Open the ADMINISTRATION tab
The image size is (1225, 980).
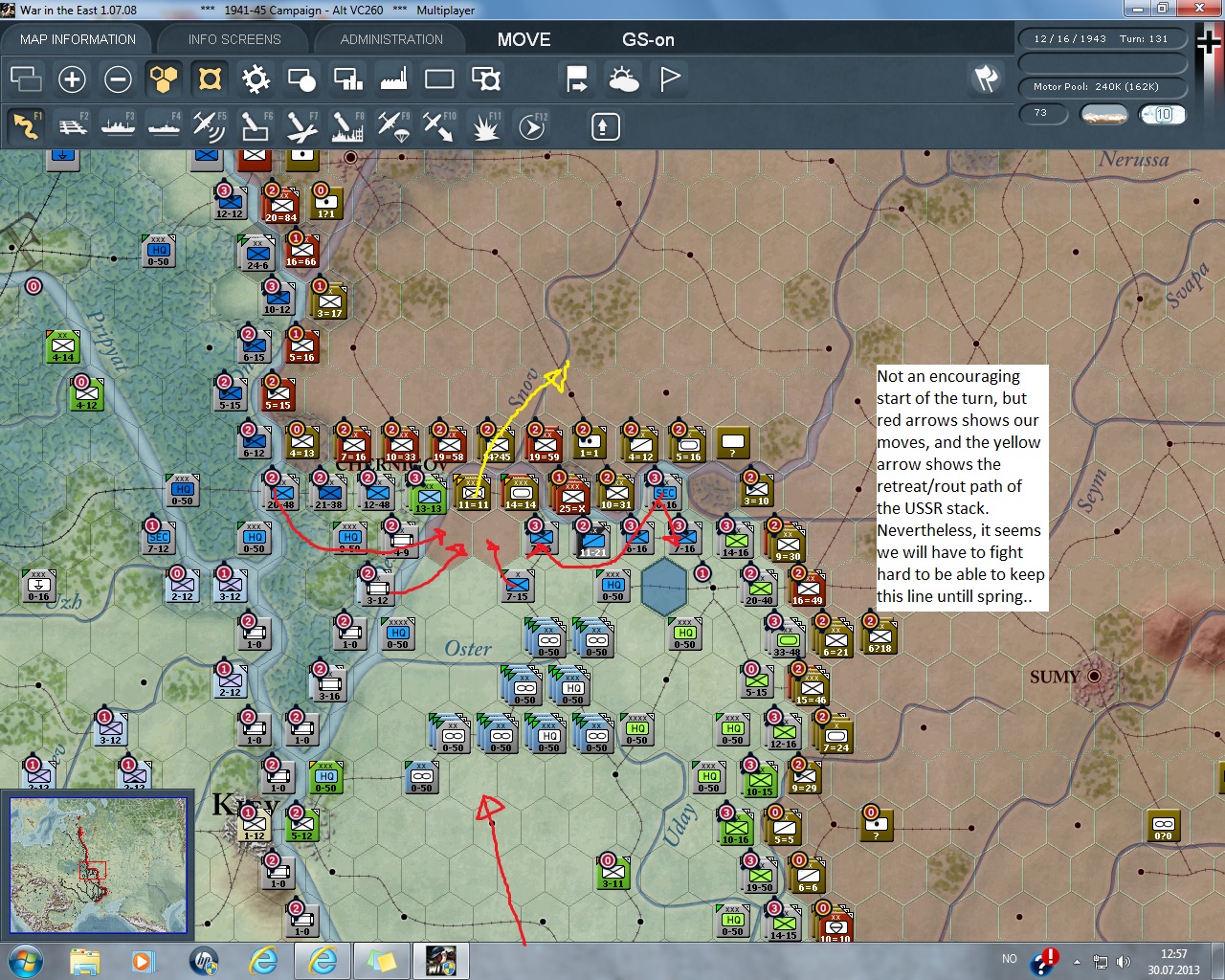(x=391, y=39)
